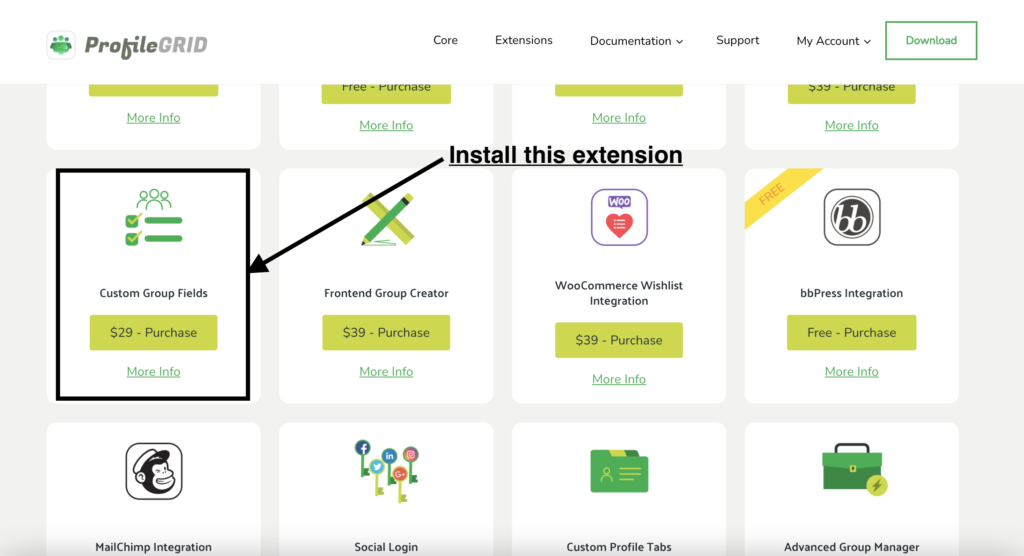Purchase WooCommerce Wishlist Integration for $39
Screen dimensions: 1024x556
click(619, 340)
